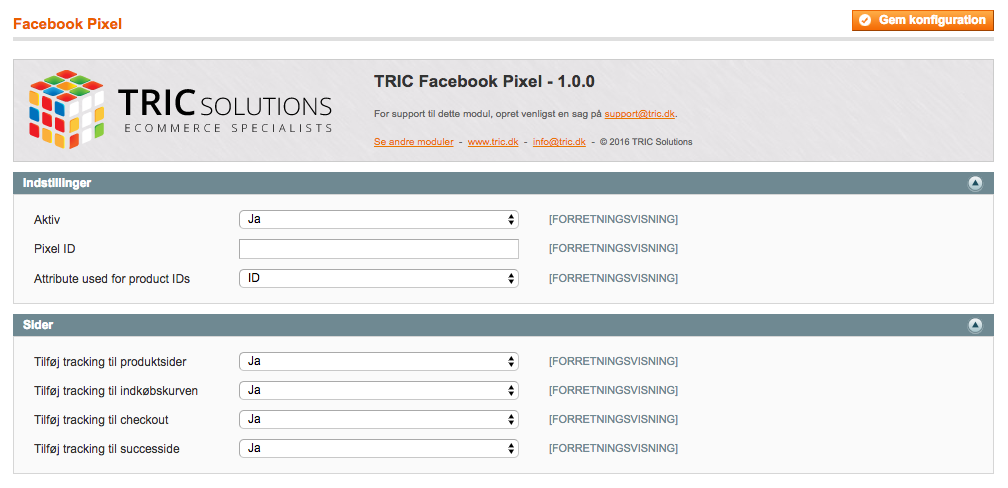Open Tilføj tracking til checkout dropdown
The width and height of the screenshot is (1008, 488).
click(x=378, y=419)
